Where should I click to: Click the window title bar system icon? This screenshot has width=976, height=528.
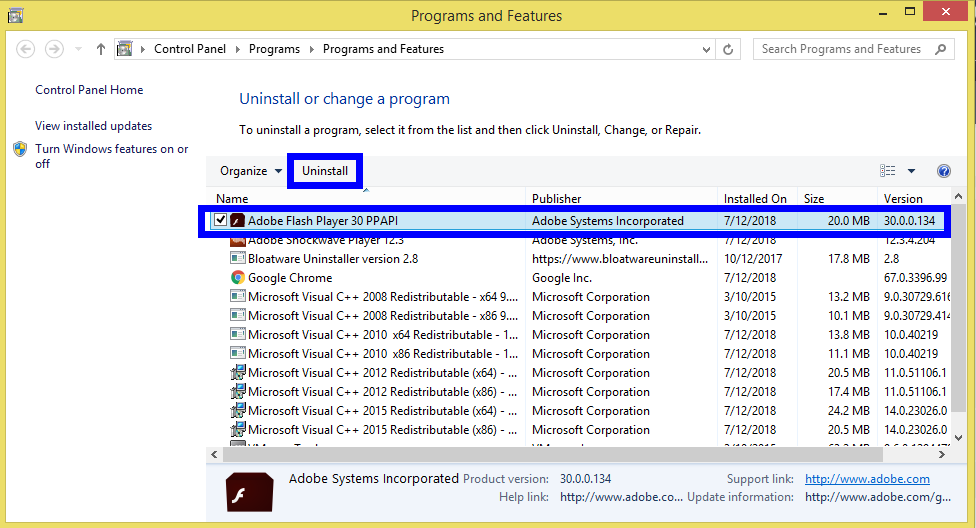click(x=16, y=16)
